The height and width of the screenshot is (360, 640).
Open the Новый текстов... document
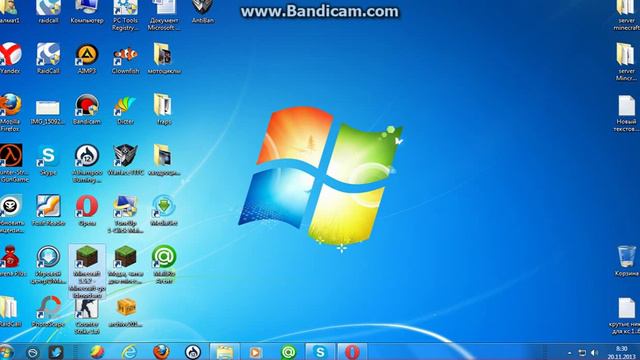(626, 113)
